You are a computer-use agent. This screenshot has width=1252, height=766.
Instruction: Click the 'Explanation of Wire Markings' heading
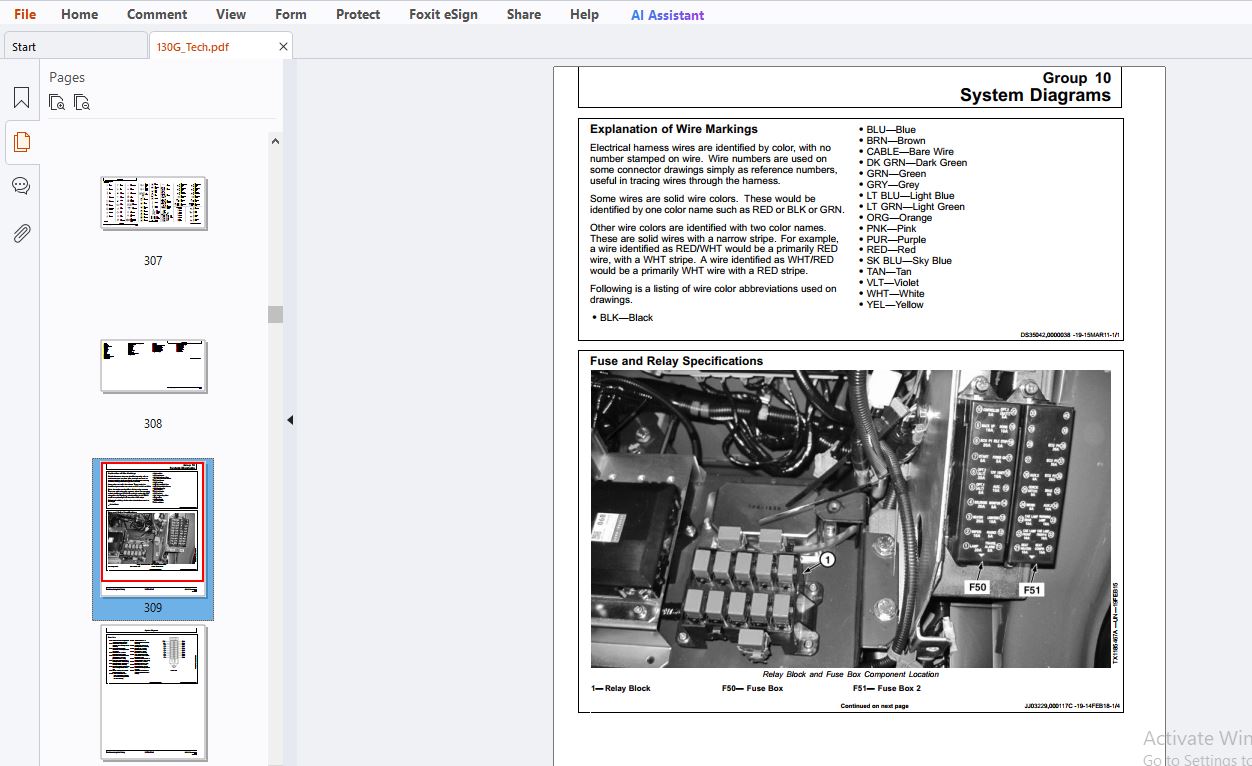674,129
